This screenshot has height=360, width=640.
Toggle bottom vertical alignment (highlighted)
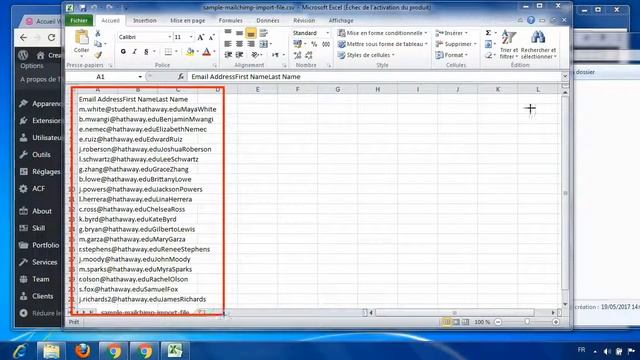pyautogui.click(x=251, y=33)
